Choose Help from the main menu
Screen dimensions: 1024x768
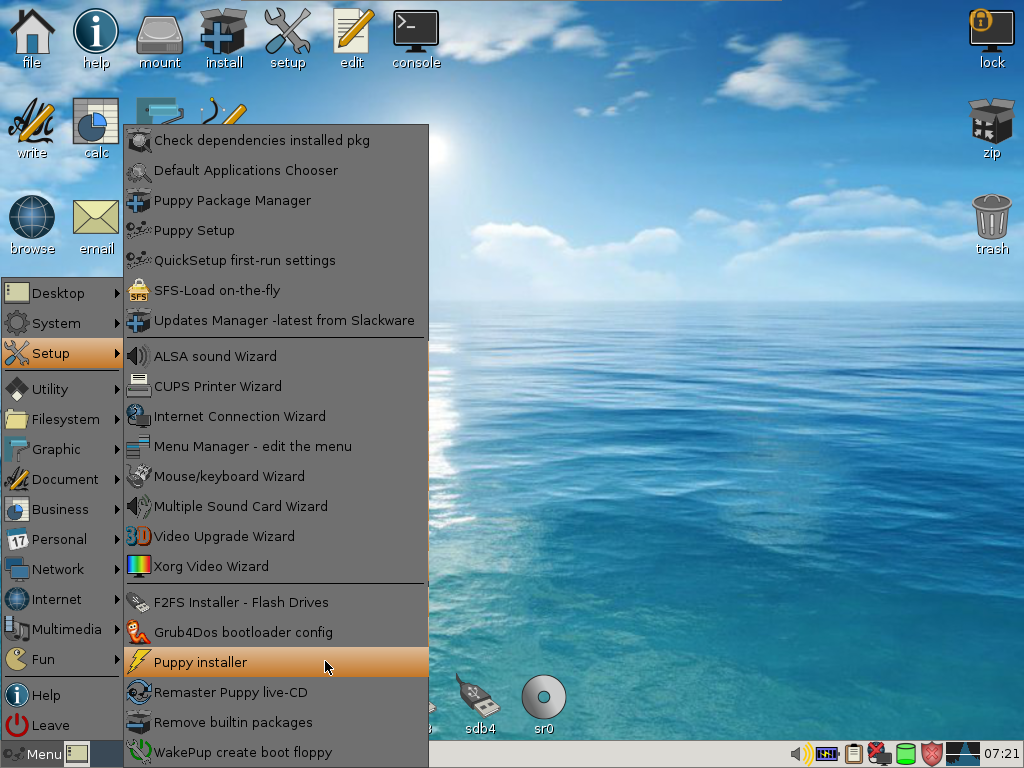click(62, 696)
